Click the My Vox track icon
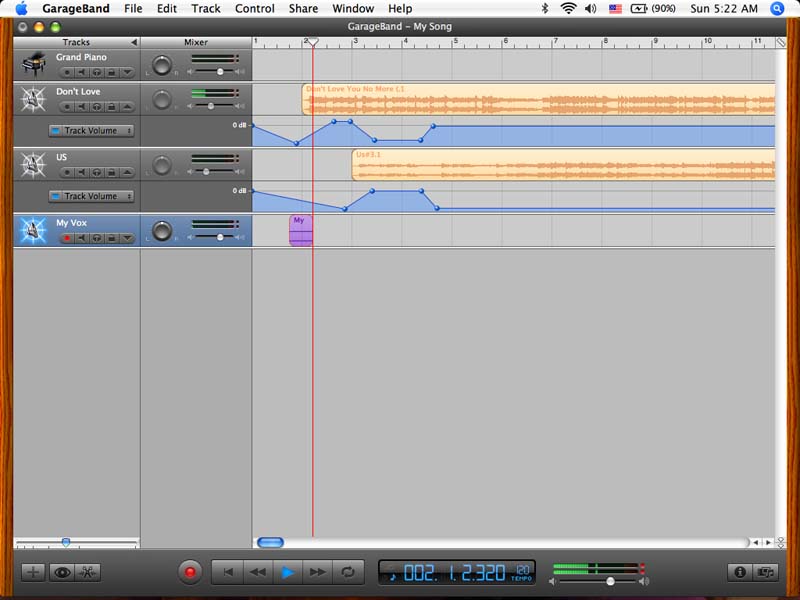Image resolution: width=800 pixels, height=600 pixels. 33,230
